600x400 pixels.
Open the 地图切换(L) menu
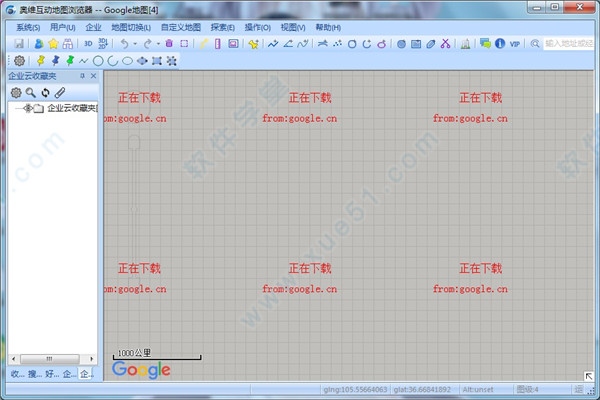tap(131, 28)
